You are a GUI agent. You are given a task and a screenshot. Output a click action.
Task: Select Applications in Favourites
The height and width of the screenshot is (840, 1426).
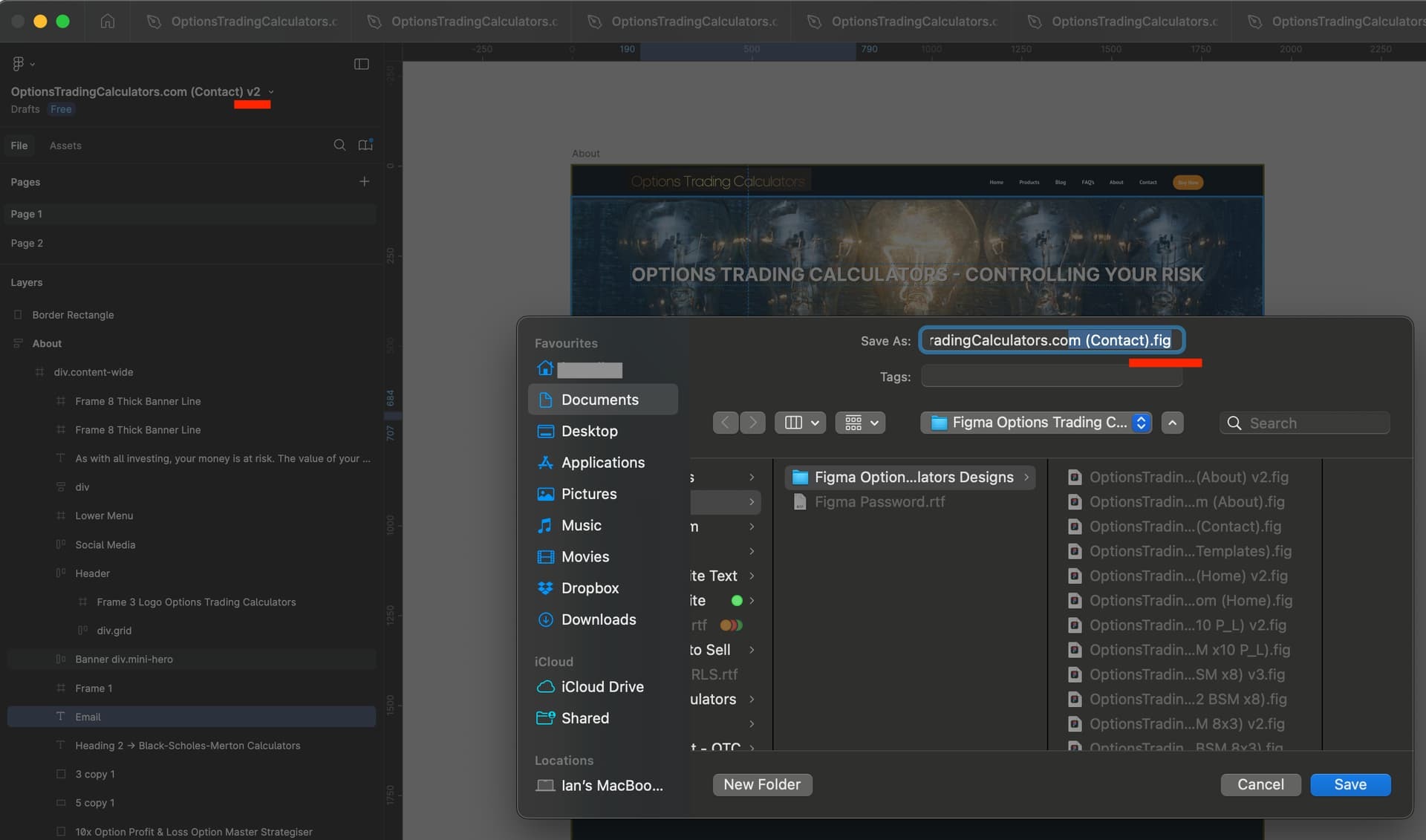click(x=603, y=462)
